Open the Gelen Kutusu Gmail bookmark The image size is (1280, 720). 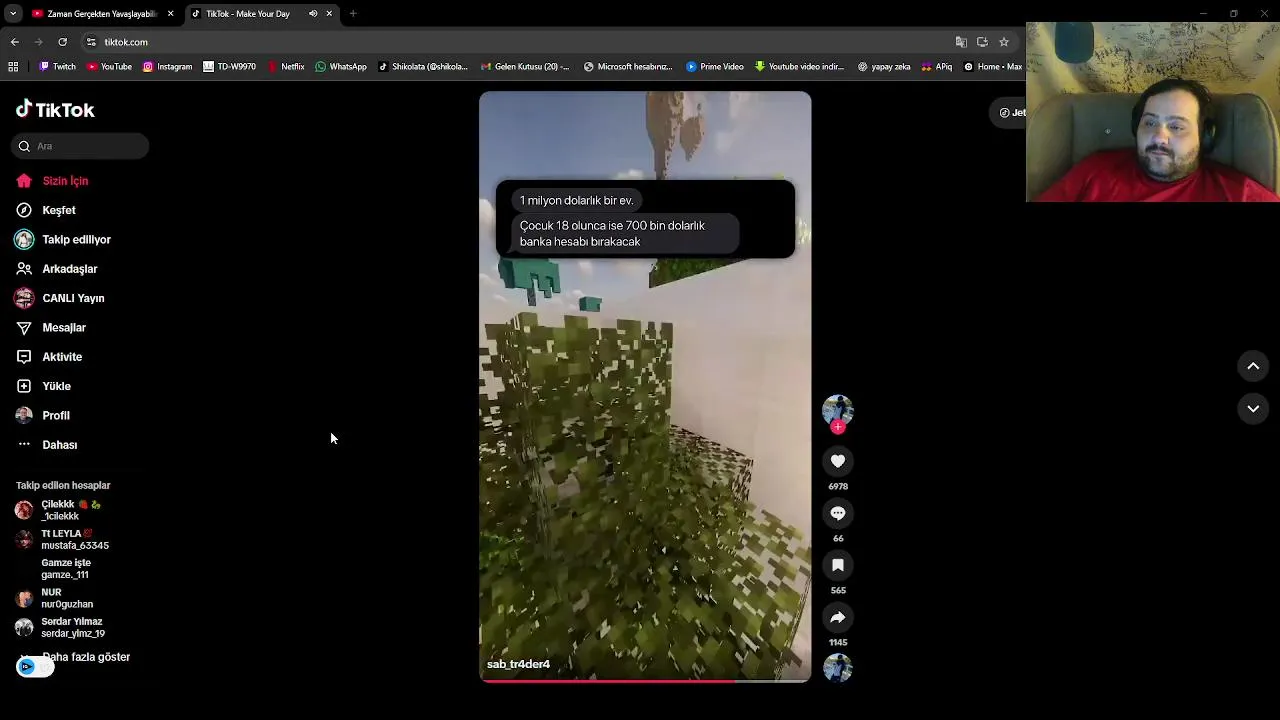tap(525, 67)
